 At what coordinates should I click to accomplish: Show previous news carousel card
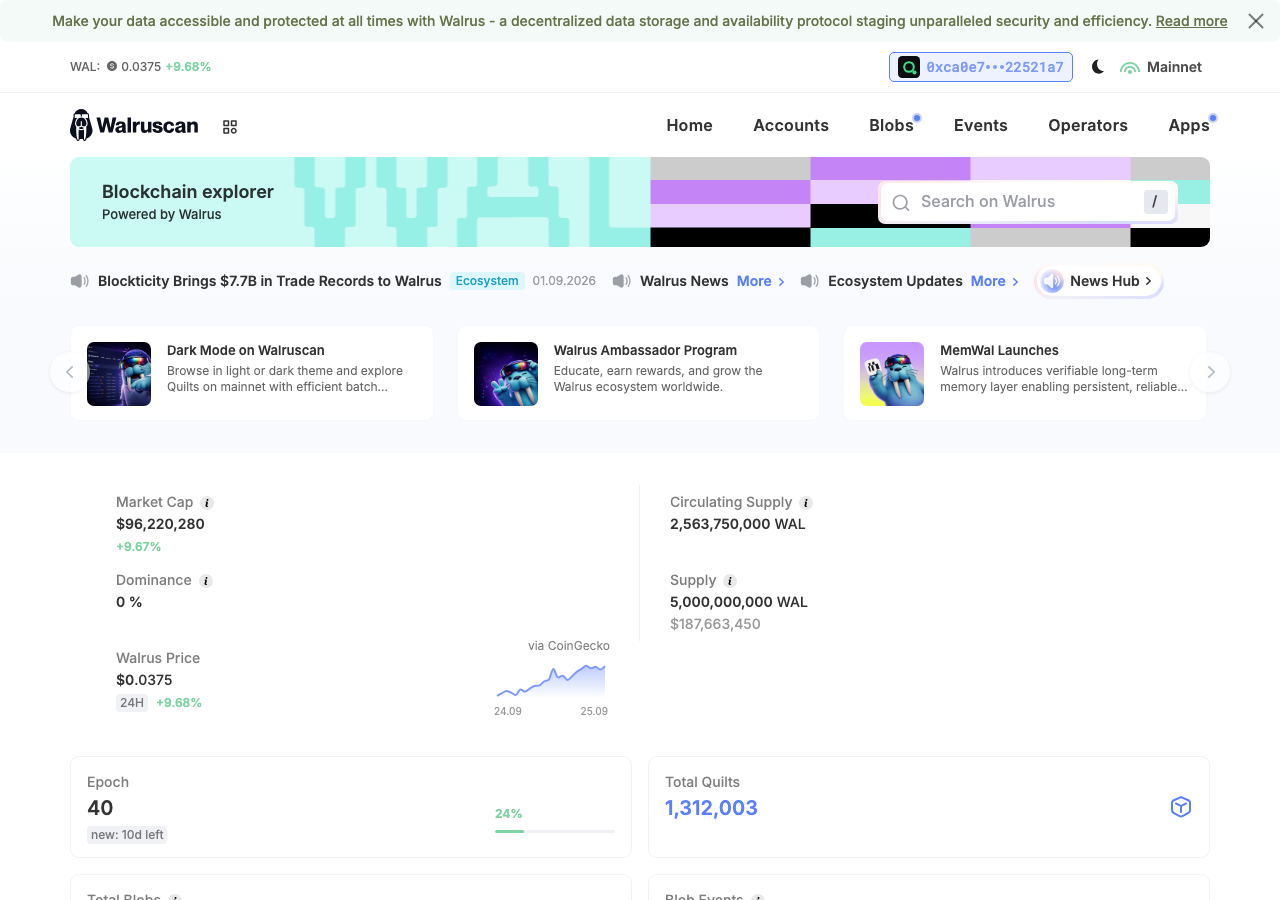(69, 372)
